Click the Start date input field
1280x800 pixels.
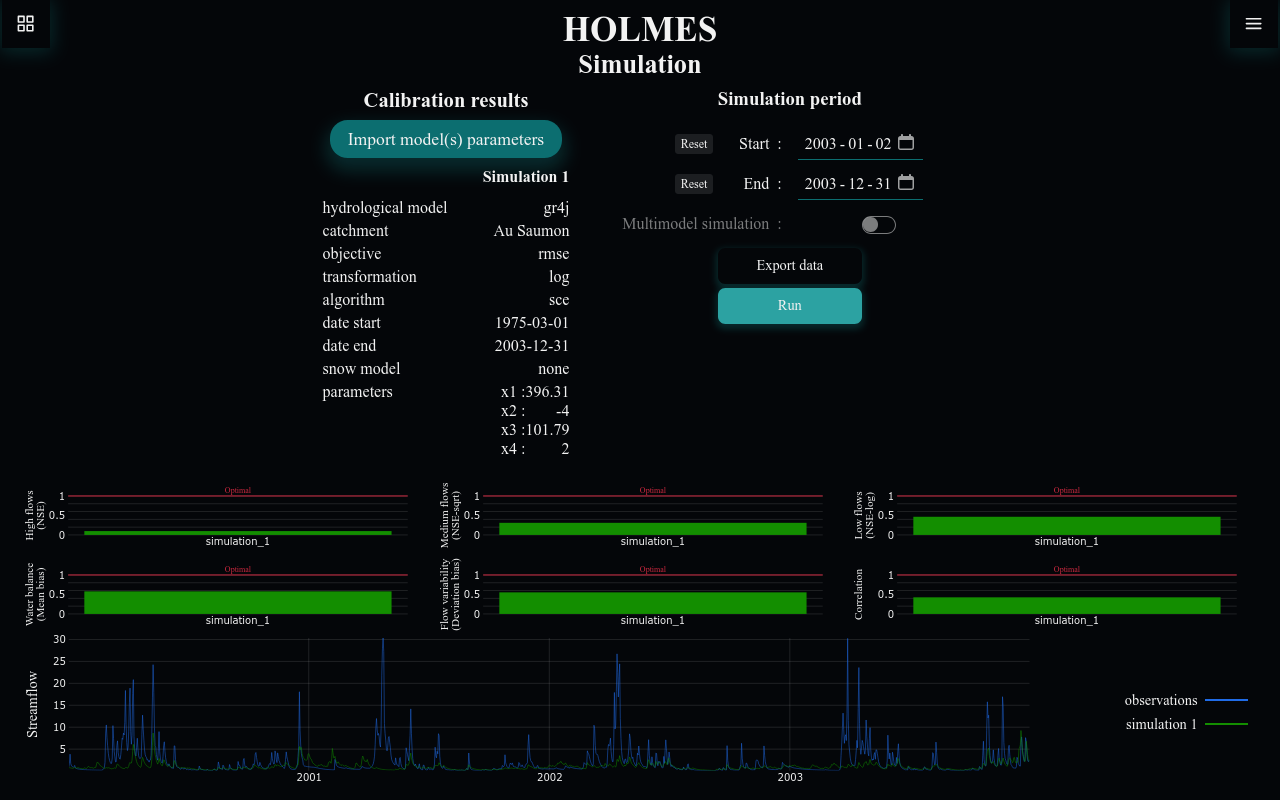pyautogui.click(x=850, y=143)
